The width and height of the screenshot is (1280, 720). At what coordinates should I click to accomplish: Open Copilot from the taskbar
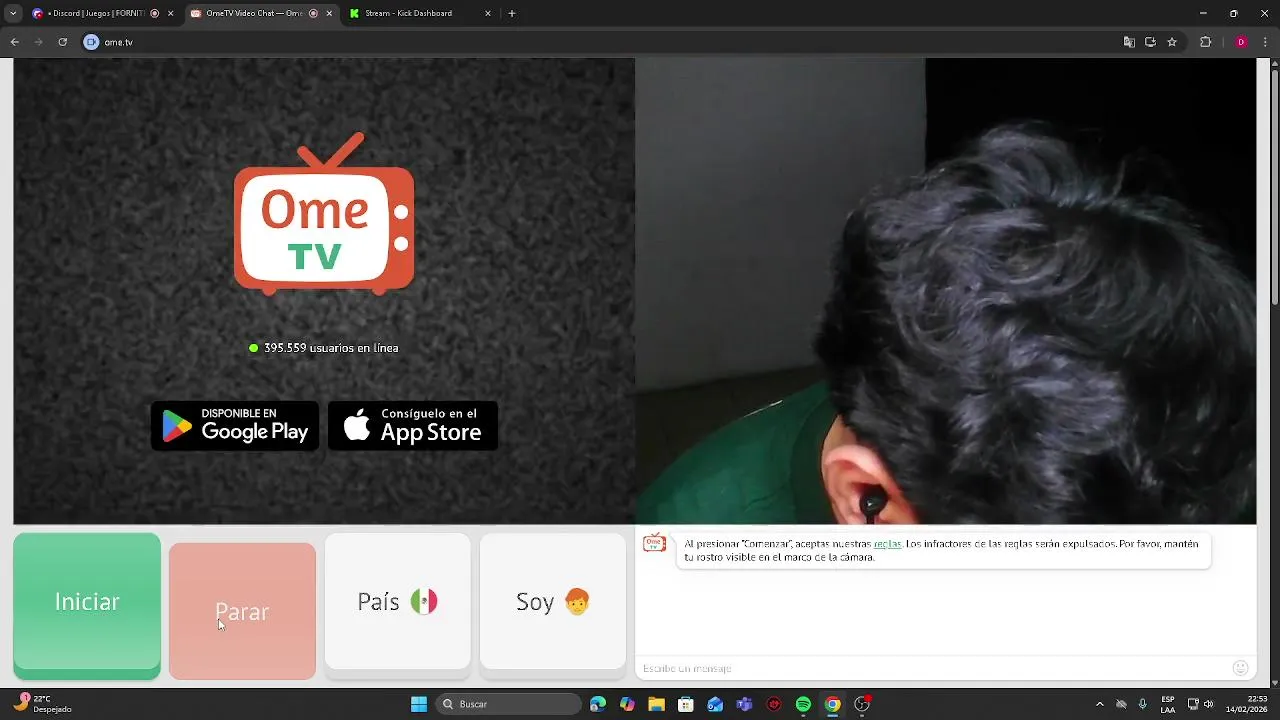pyautogui.click(x=627, y=704)
